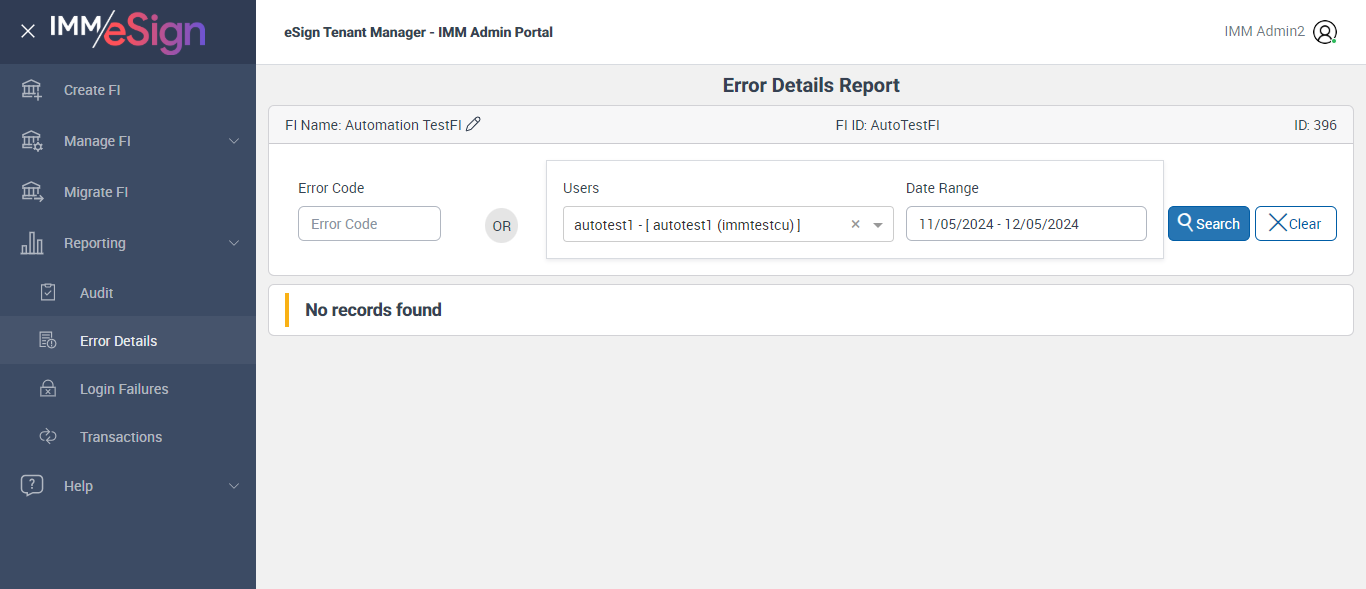This screenshot has height=589, width=1366.
Task: Click the Login Failures lock icon
Action: click(48, 389)
